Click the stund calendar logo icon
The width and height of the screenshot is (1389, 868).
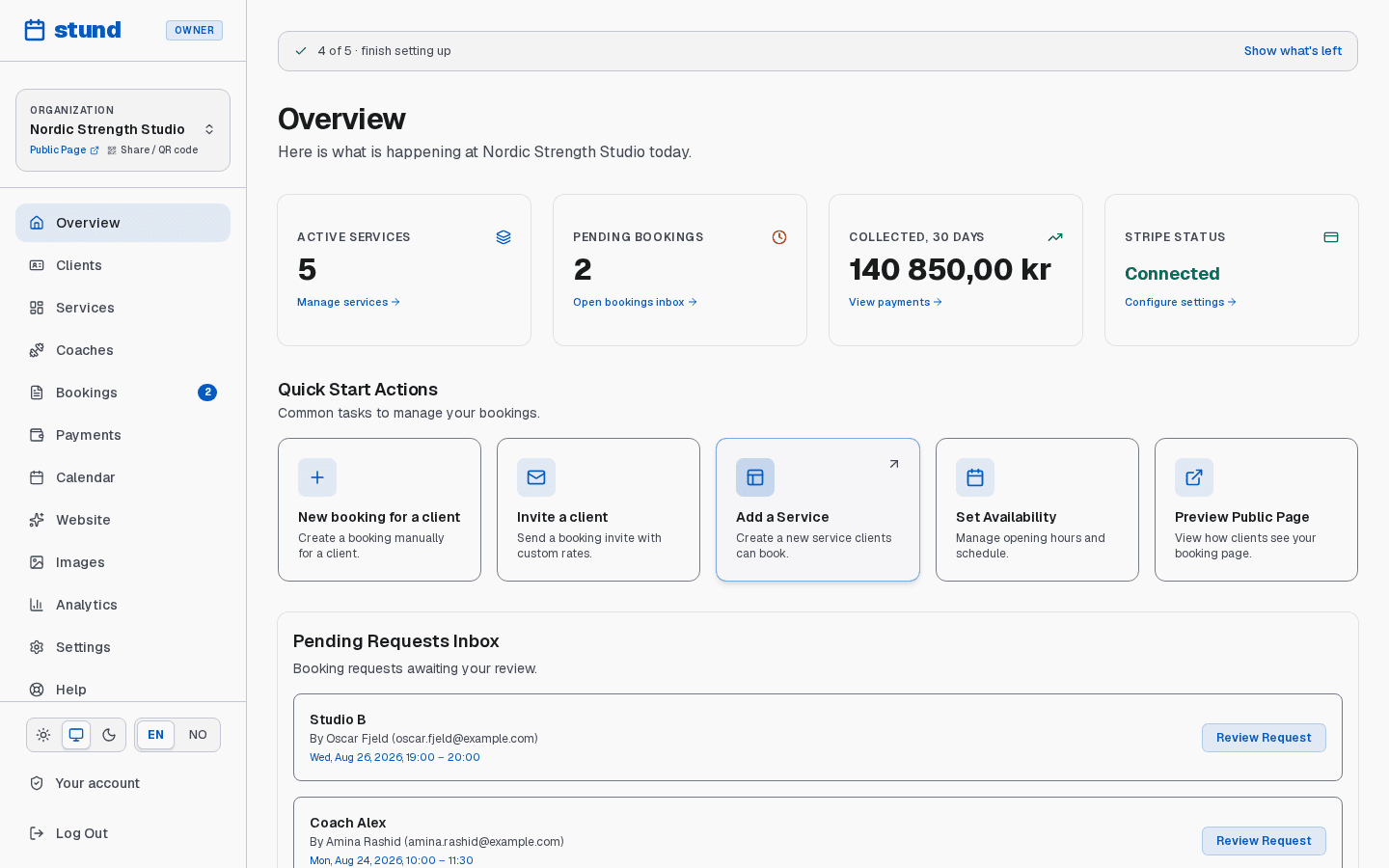pos(35,30)
